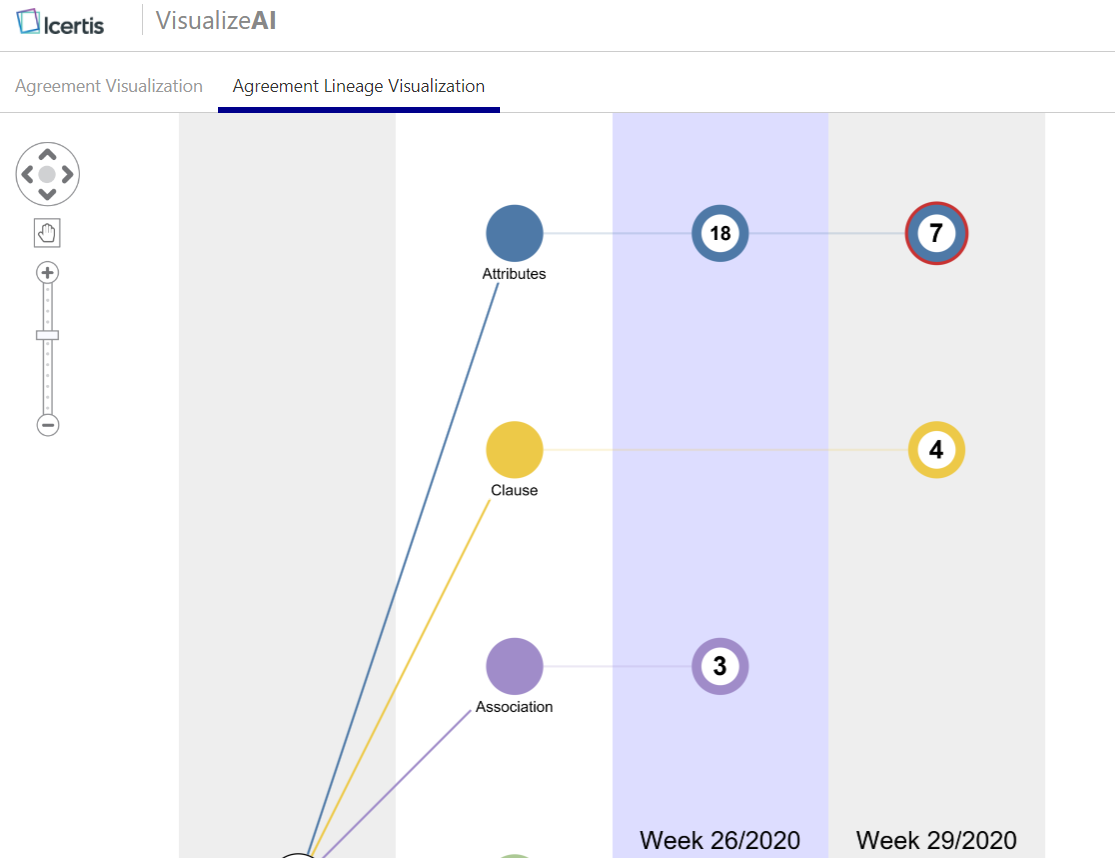
Task: Click the pan down arrow
Action: (47, 193)
